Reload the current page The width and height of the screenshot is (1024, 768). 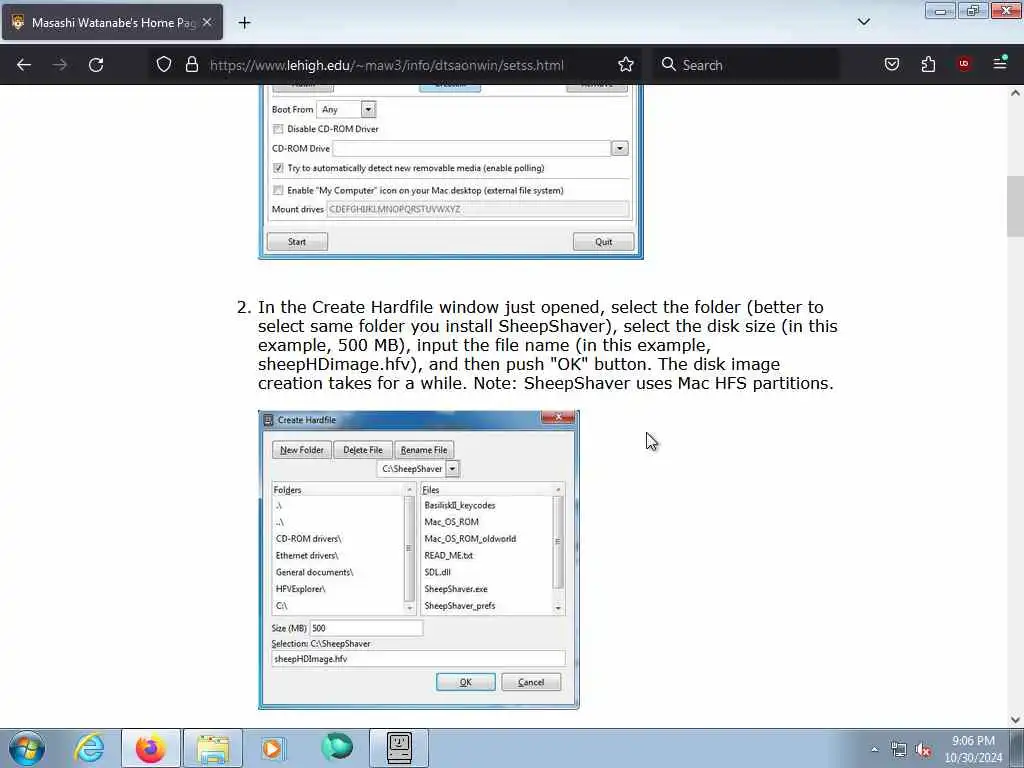96,65
